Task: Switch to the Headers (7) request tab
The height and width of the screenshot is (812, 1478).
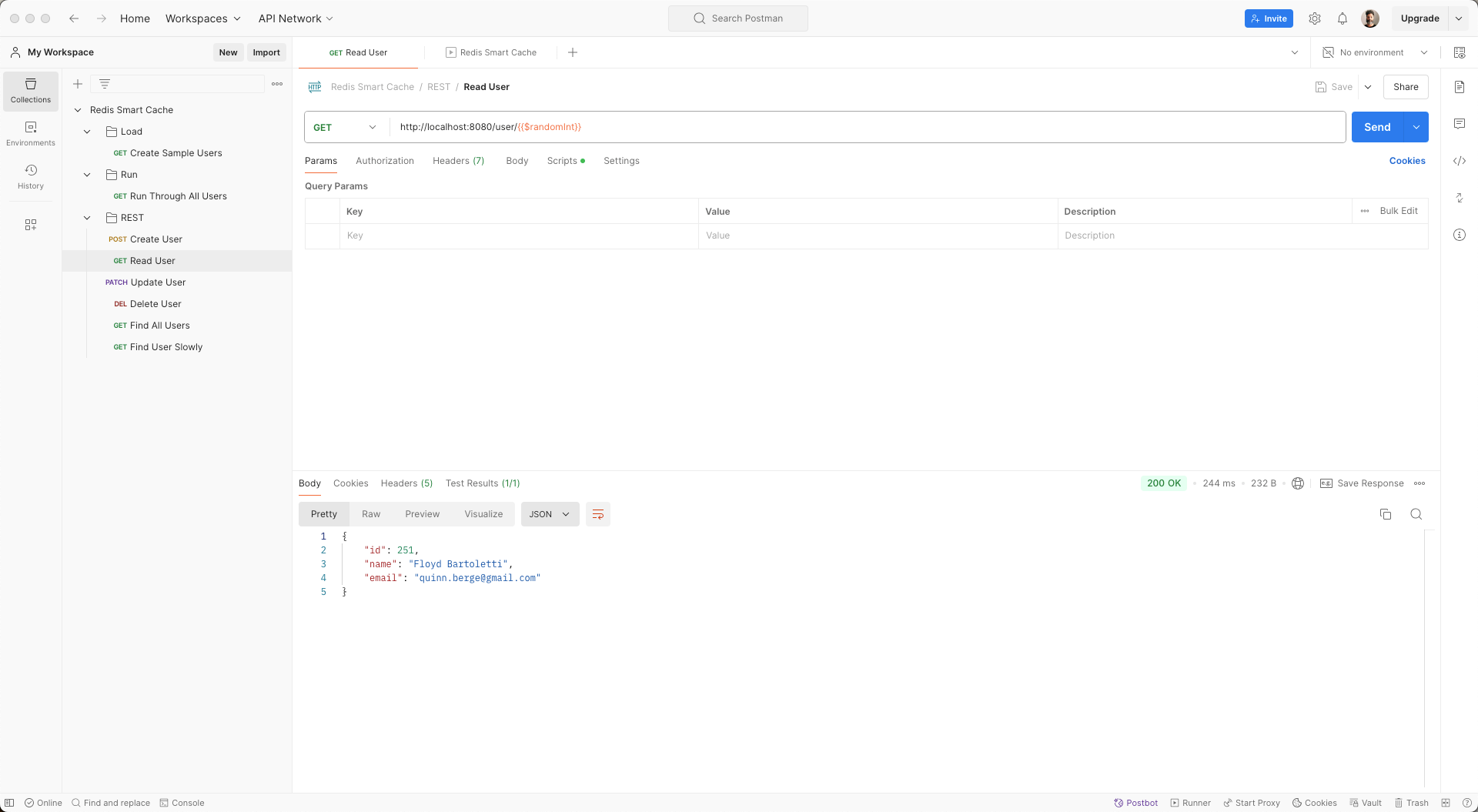Action: pyautogui.click(x=459, y=161)
